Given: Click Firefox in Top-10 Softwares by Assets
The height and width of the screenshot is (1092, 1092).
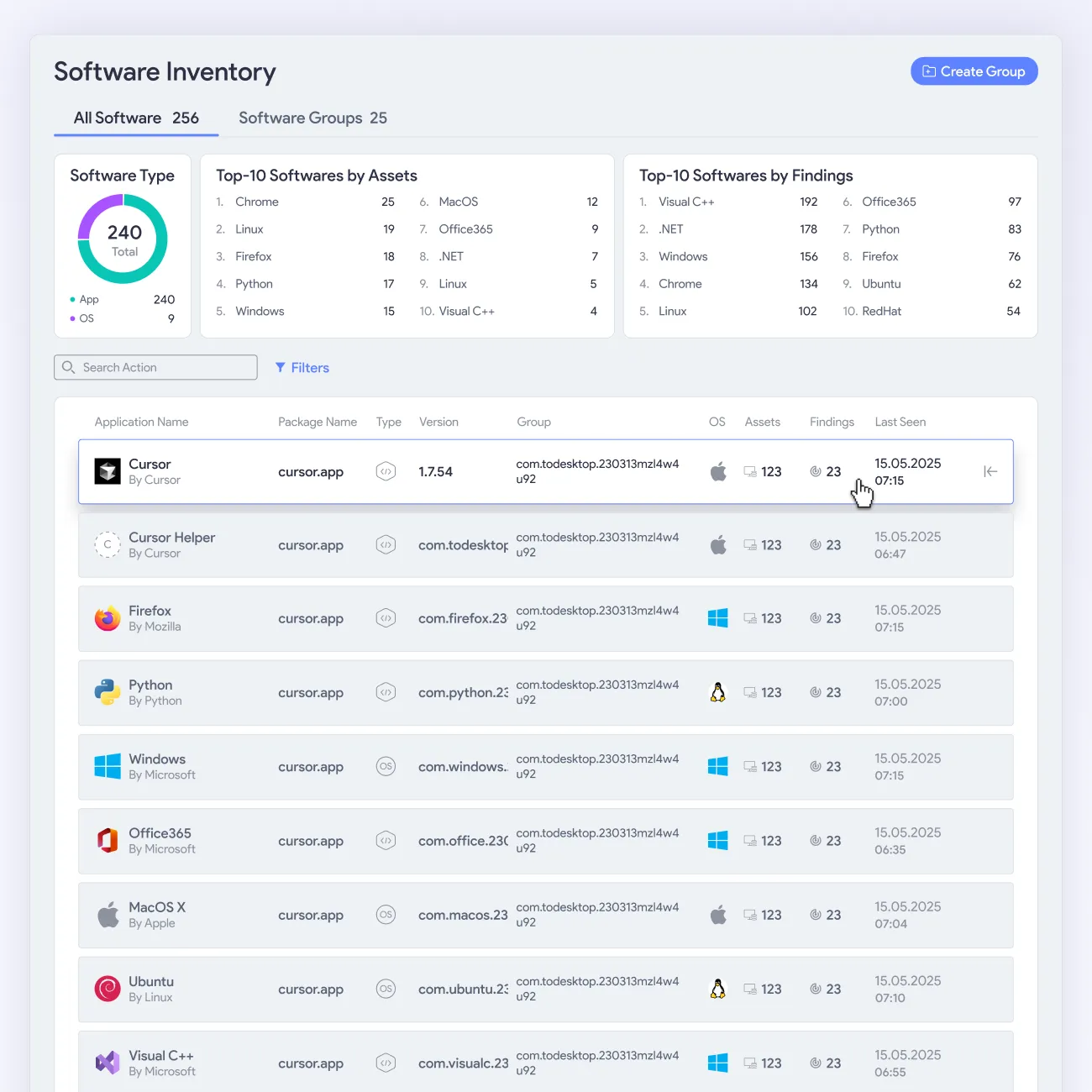Looking at the screenshot, I should pyautogui.click(x=254, y=256).
